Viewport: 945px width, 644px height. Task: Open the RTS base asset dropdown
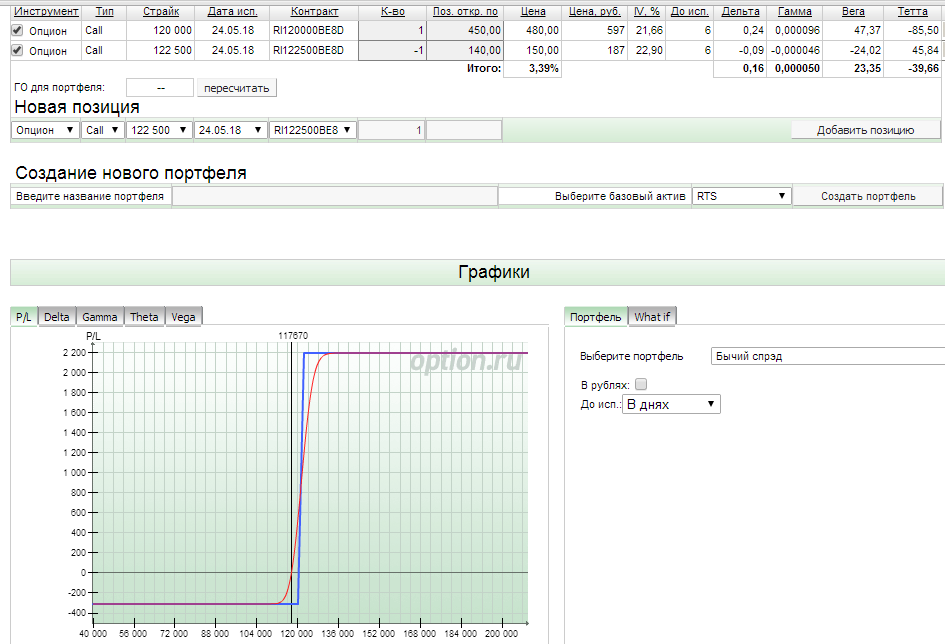[741, 196]
